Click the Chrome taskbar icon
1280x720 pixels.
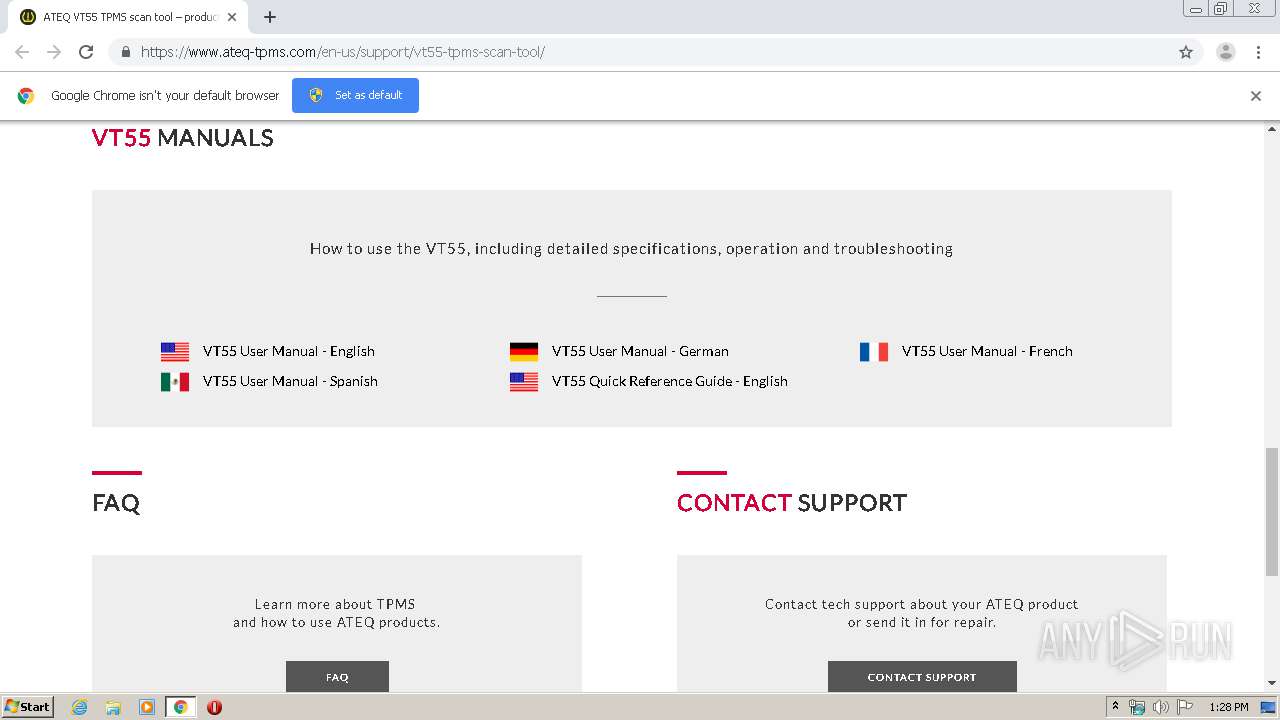click(x=180, y=707)
